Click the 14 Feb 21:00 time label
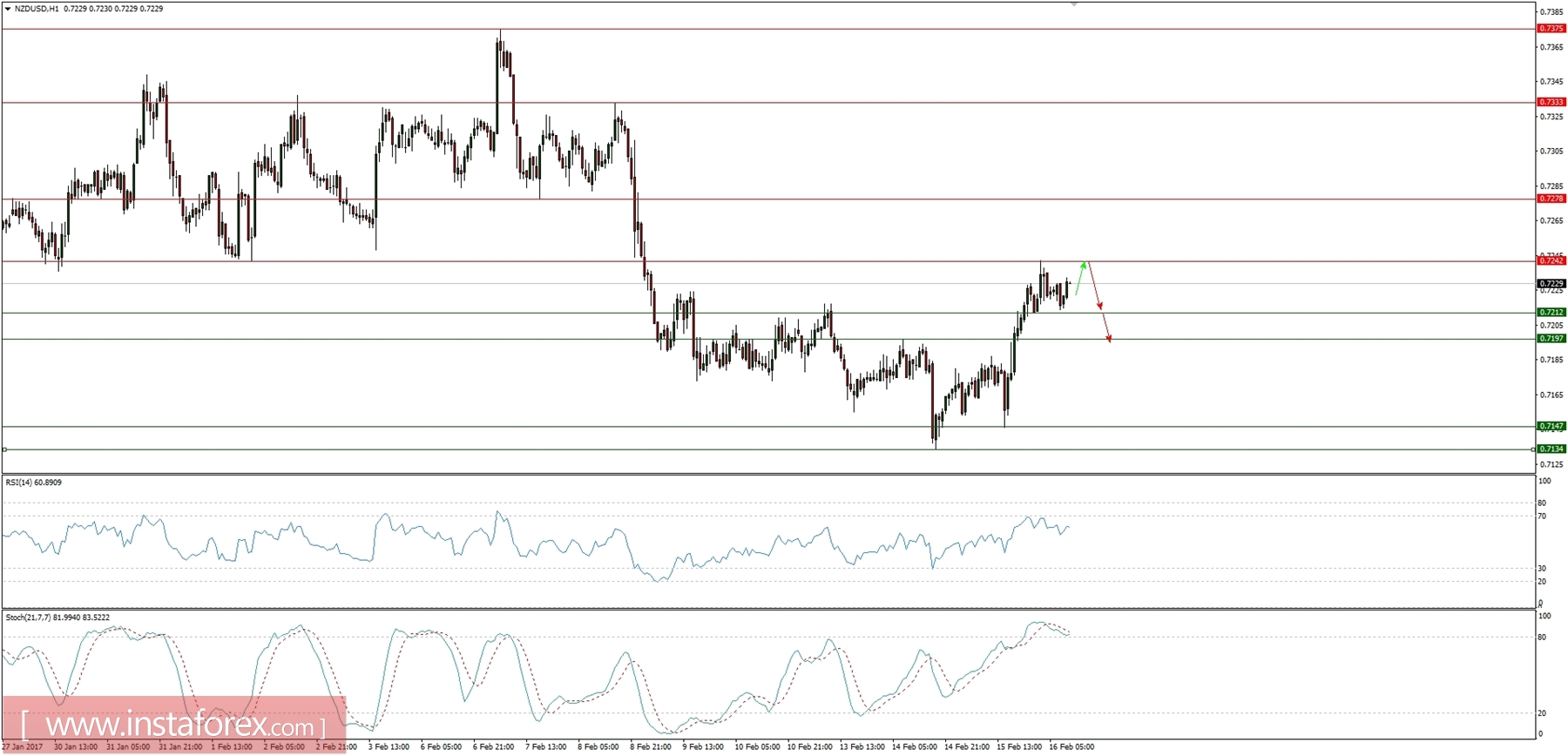The height and width of the screenshot is (756, 1568). (967, 746)
